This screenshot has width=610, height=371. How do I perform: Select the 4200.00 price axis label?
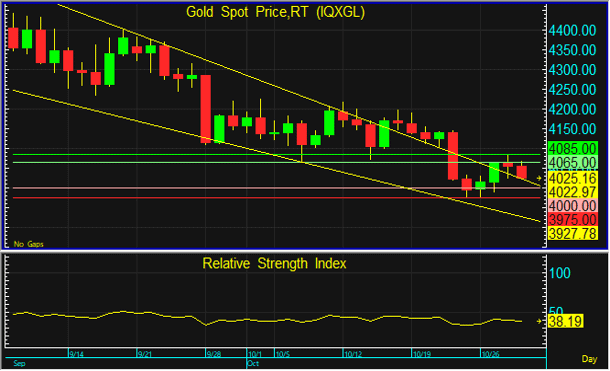572,110
